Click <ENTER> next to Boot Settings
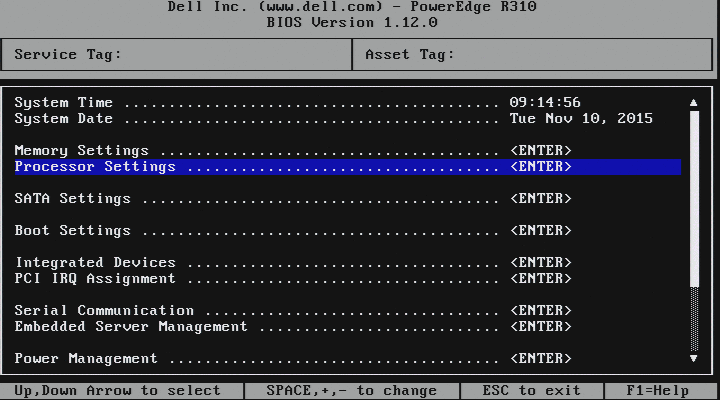 pyautogui.click(x=541, y=230)
